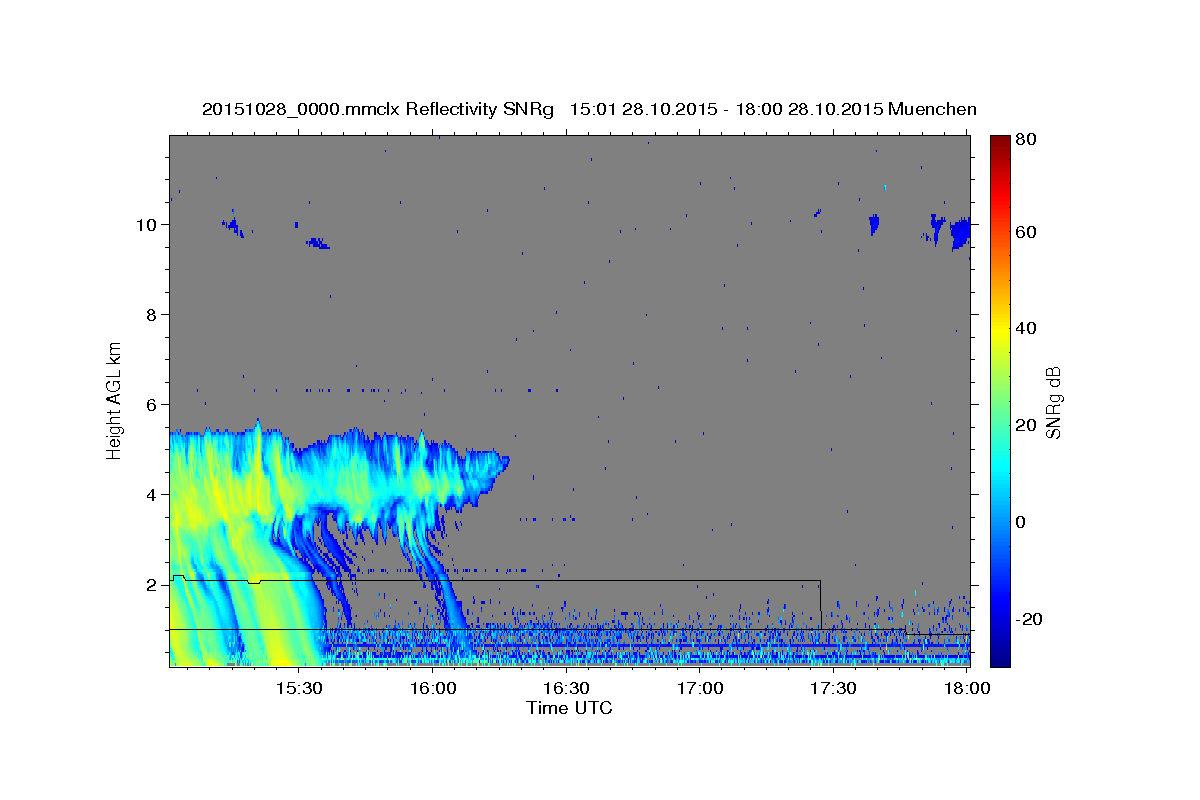Click the colorbar value '20'
Image resolution: width=1200 pixels, height=800 pixels.
[x=1025, y=425]
